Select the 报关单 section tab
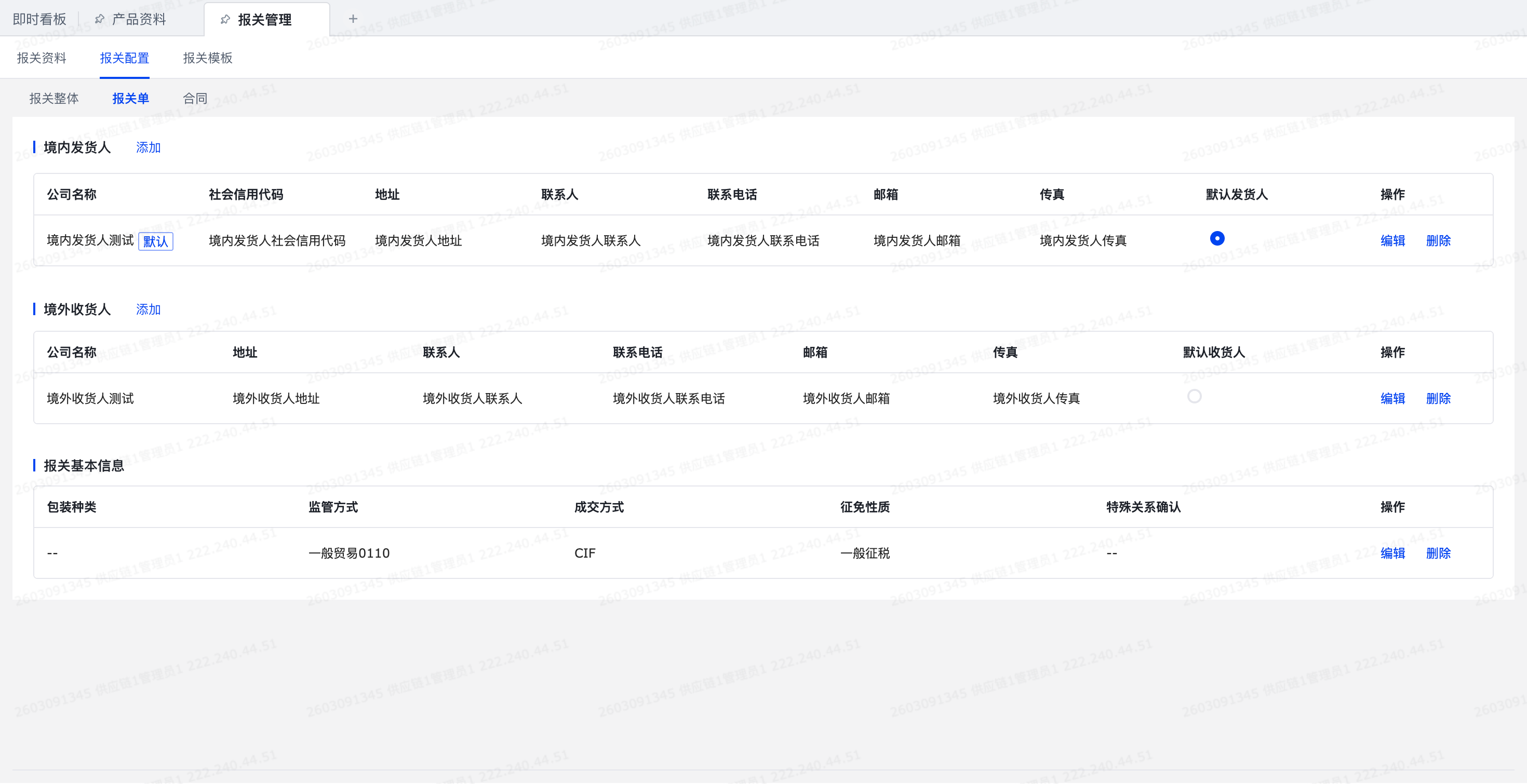The width and height of the screenshot is (1527, 784). pyautogui.click(x=130, y=98)
